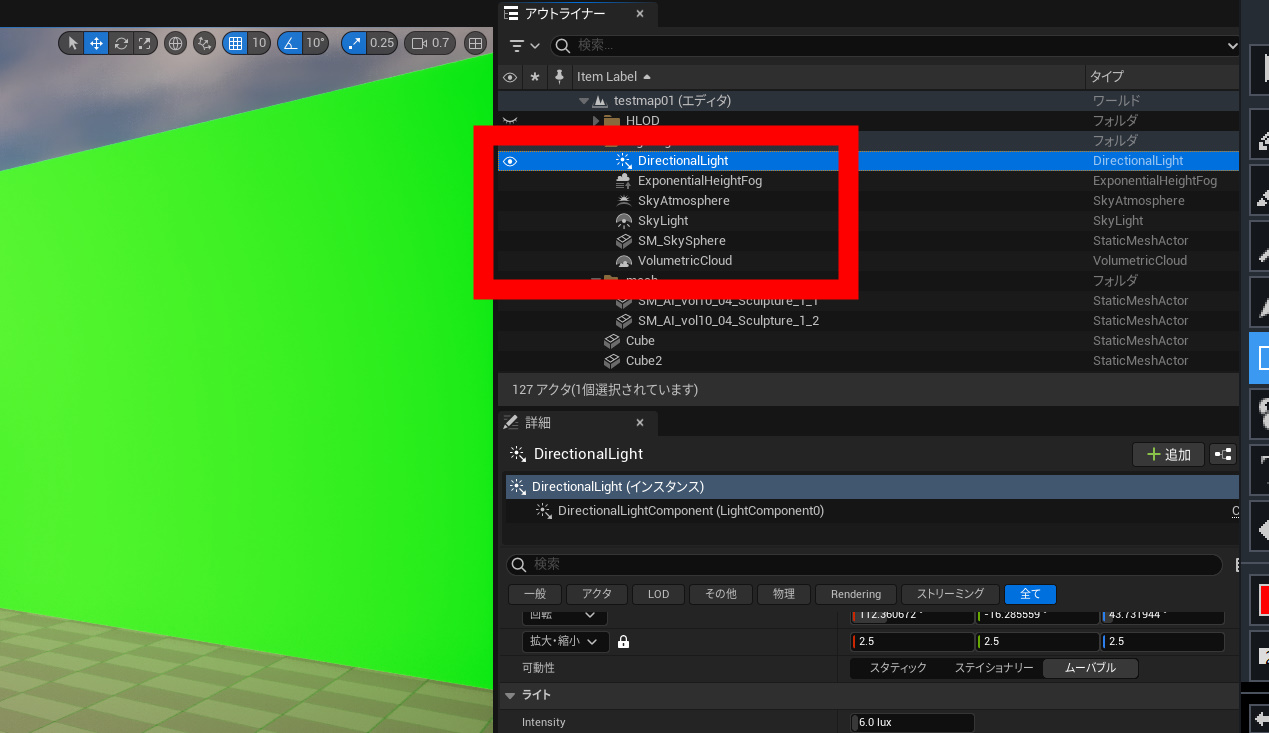Hide DirectionalLight using its eye icon

pos(510,161)
